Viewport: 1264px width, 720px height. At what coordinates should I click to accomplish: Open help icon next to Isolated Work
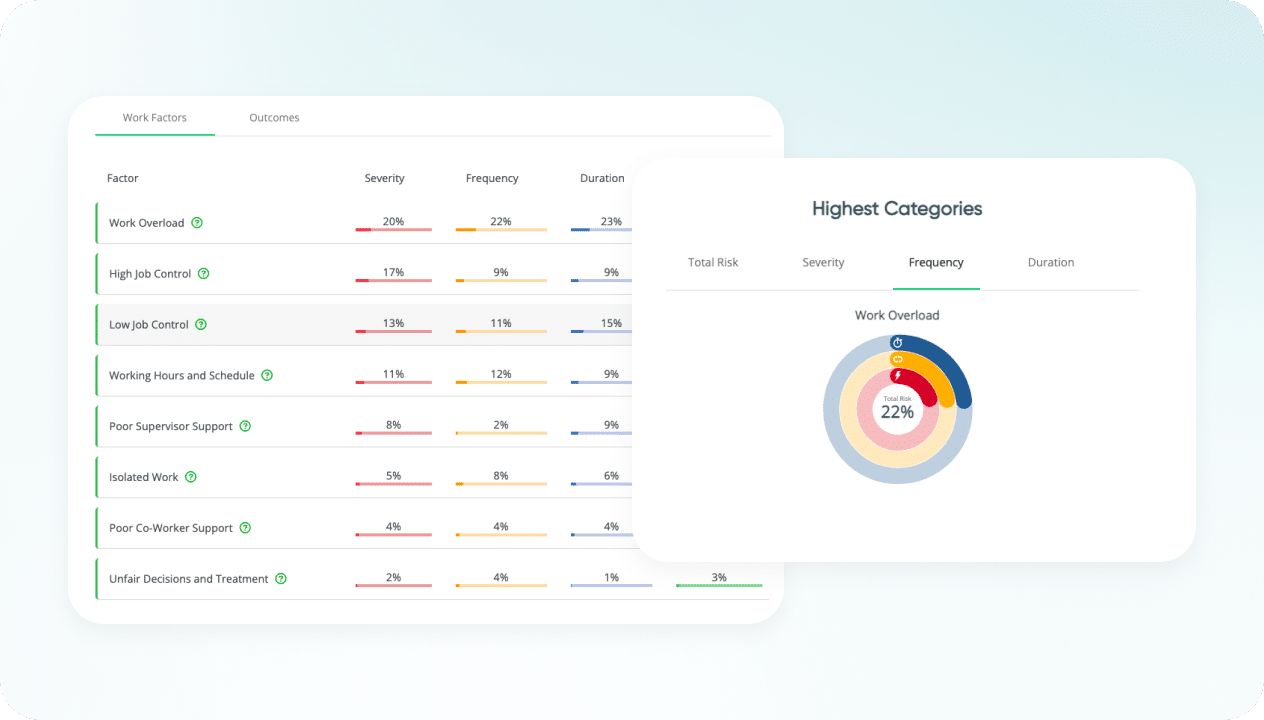(x=191, y=477)
